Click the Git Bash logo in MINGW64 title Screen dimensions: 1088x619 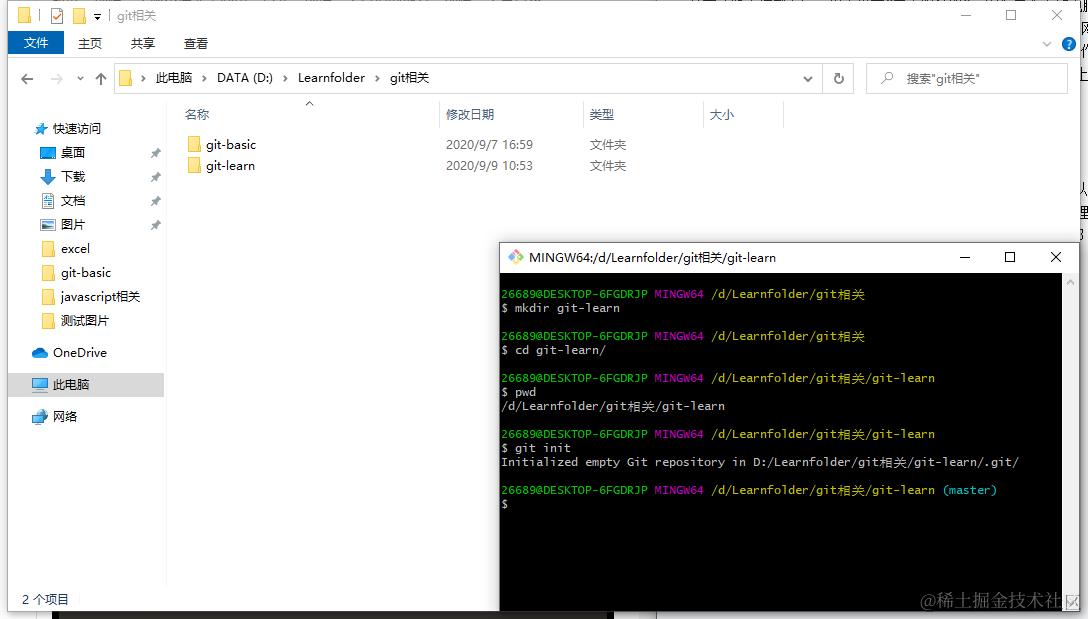tap(516, 257)
